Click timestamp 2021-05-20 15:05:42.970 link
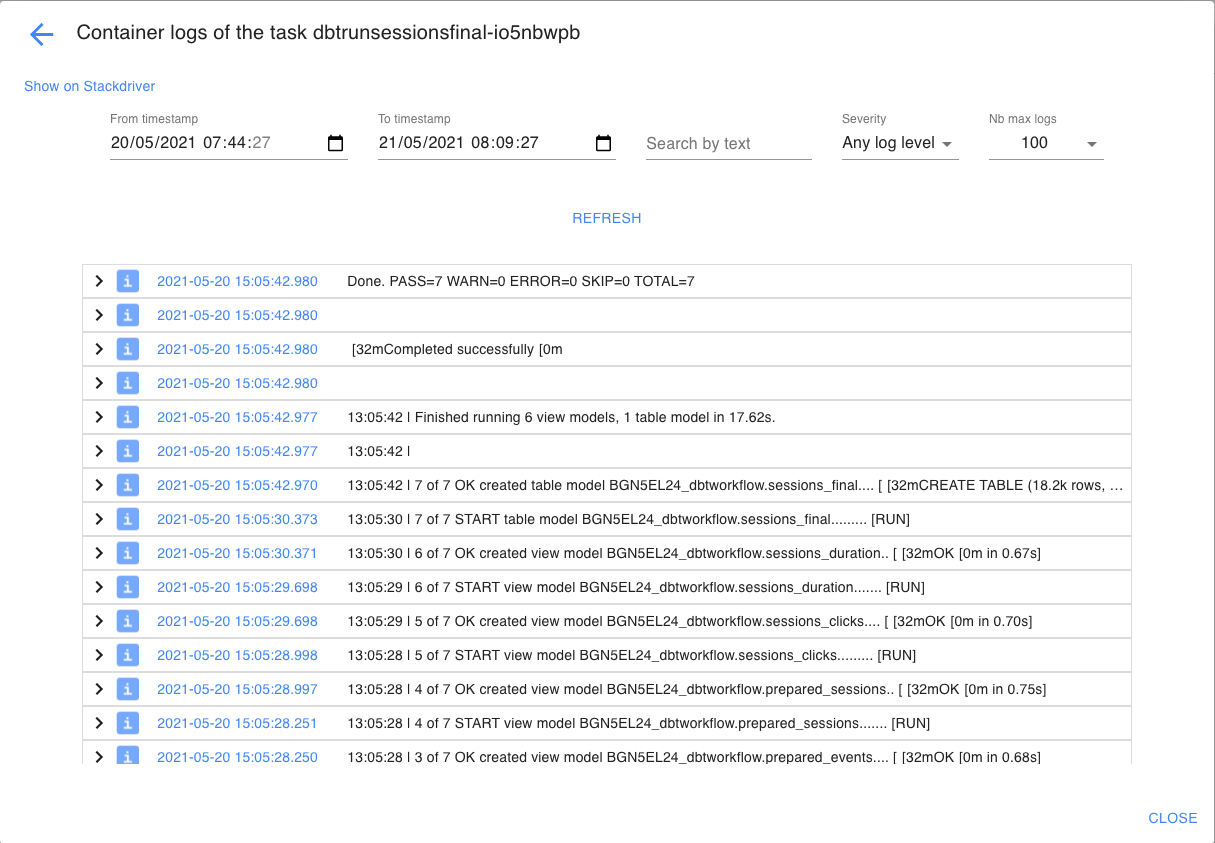Screen dimensions: 1215x843 (x=237, y=485)
